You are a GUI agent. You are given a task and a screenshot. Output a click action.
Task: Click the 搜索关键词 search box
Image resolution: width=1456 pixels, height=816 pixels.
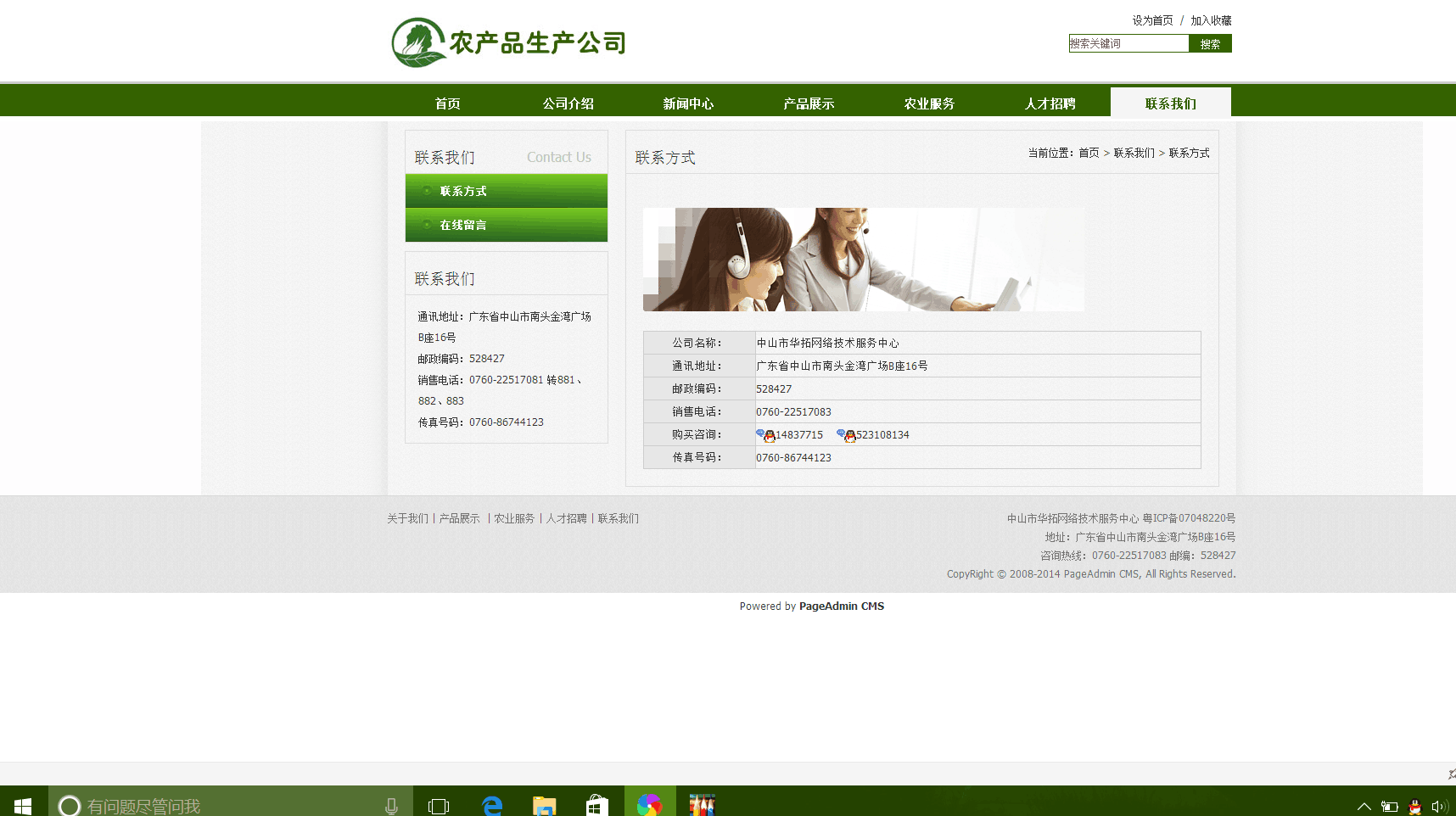coord(1128,43)
